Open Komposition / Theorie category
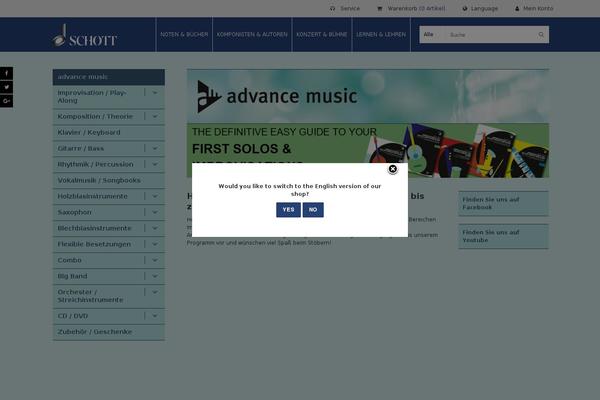Image resolution: width=600 pixels, height=400 pixels. pyautogui.click(x=95, y=116)
